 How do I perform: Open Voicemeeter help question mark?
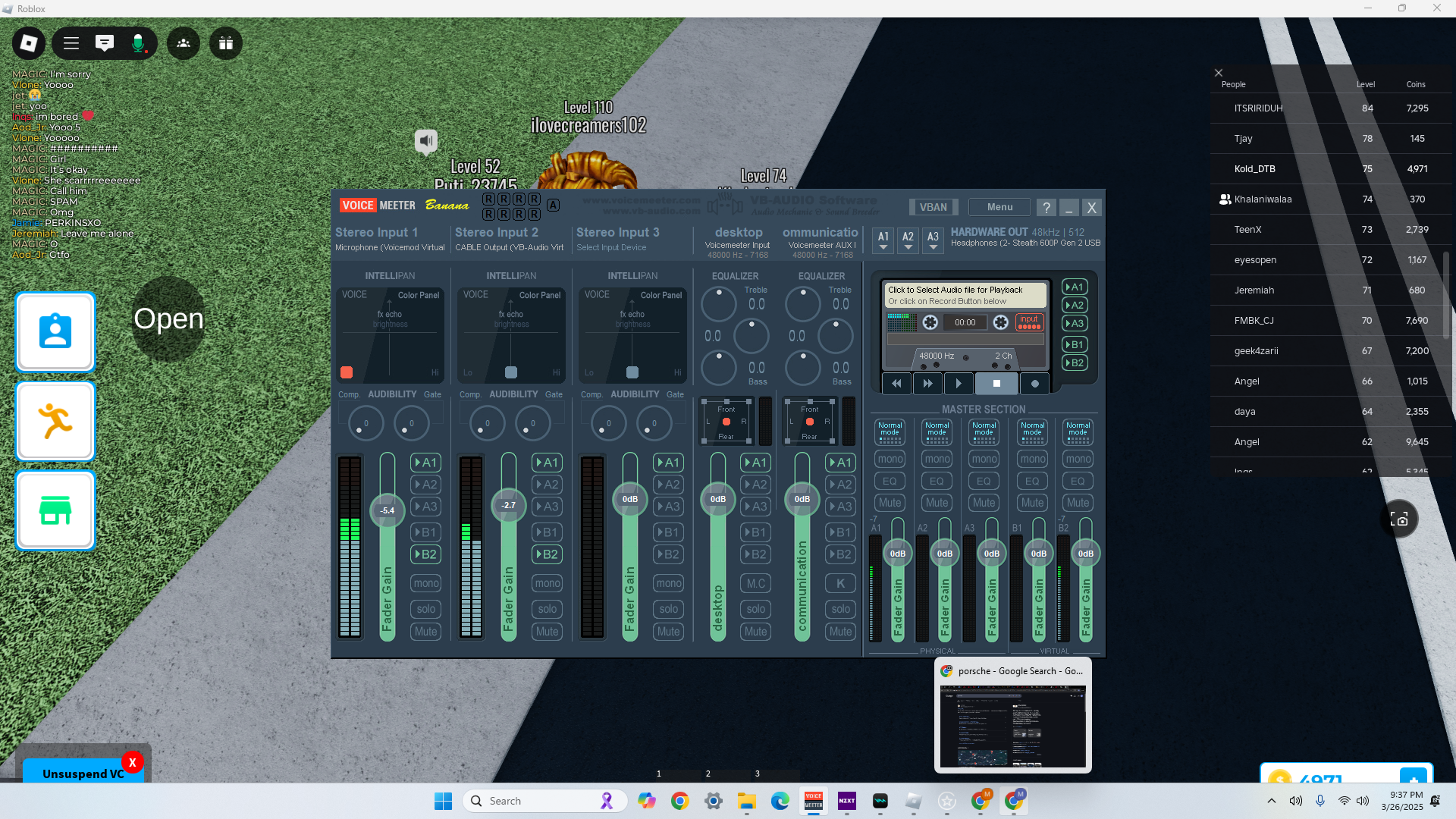(x=1046, y=207)
